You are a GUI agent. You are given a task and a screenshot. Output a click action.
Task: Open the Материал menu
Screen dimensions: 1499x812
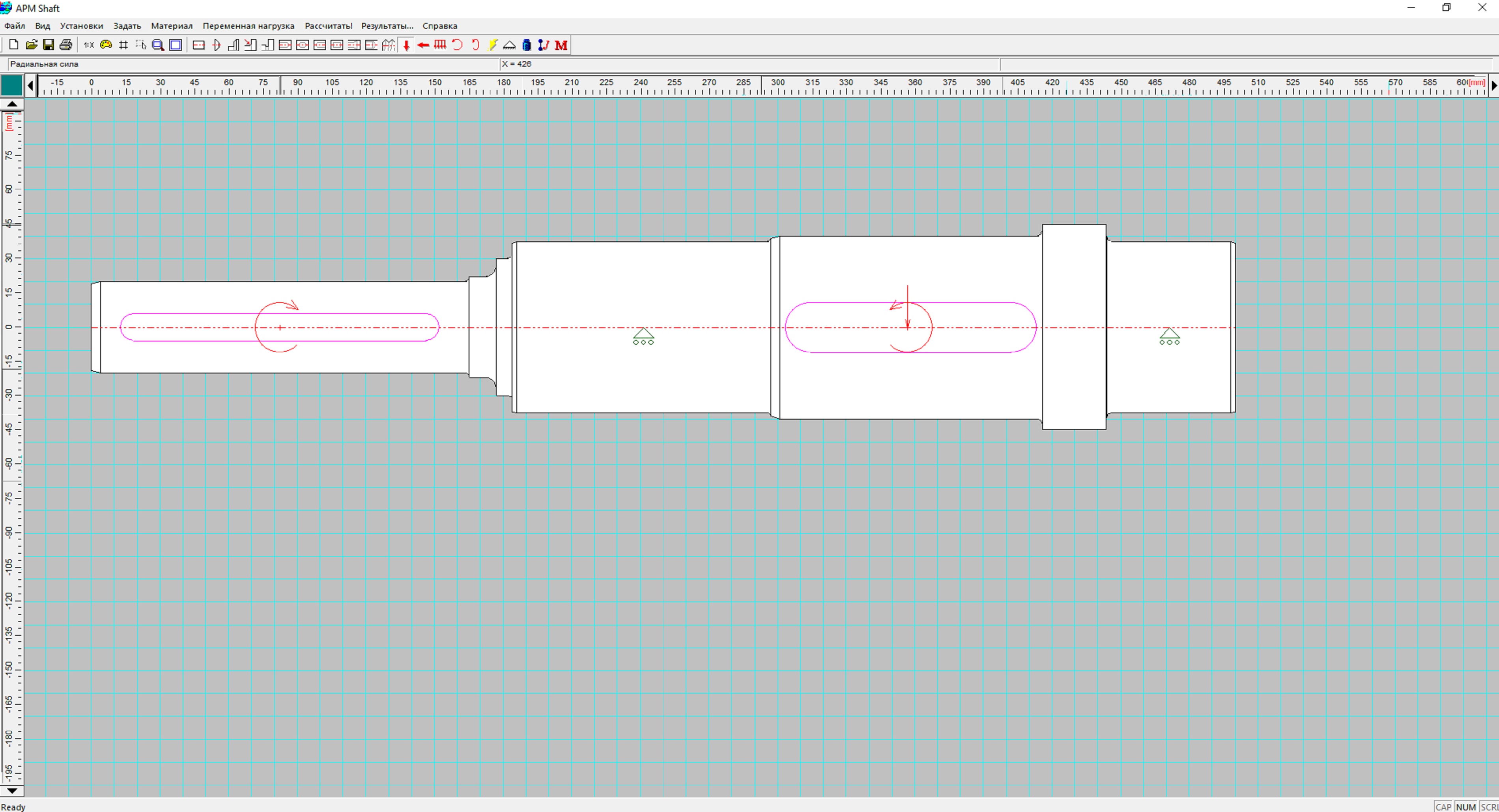172,26
